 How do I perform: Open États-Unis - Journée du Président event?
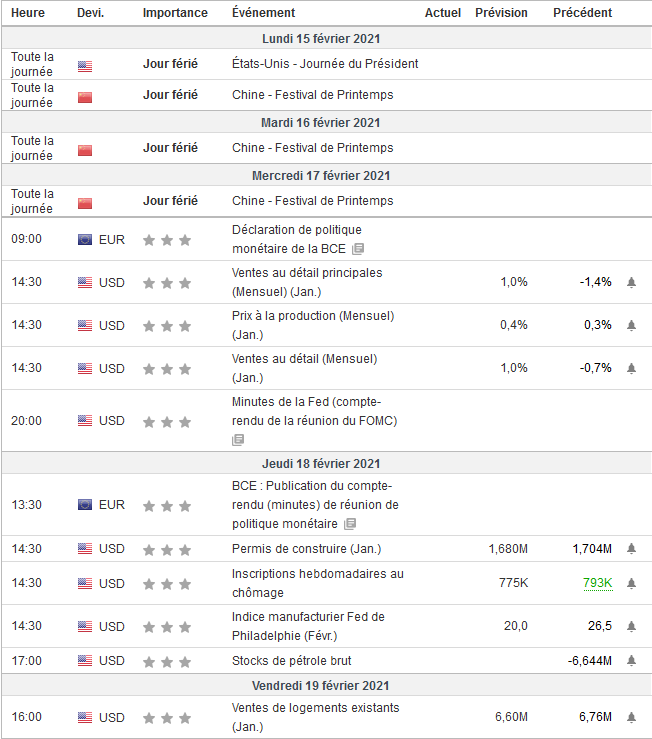[x=325, y=64]
